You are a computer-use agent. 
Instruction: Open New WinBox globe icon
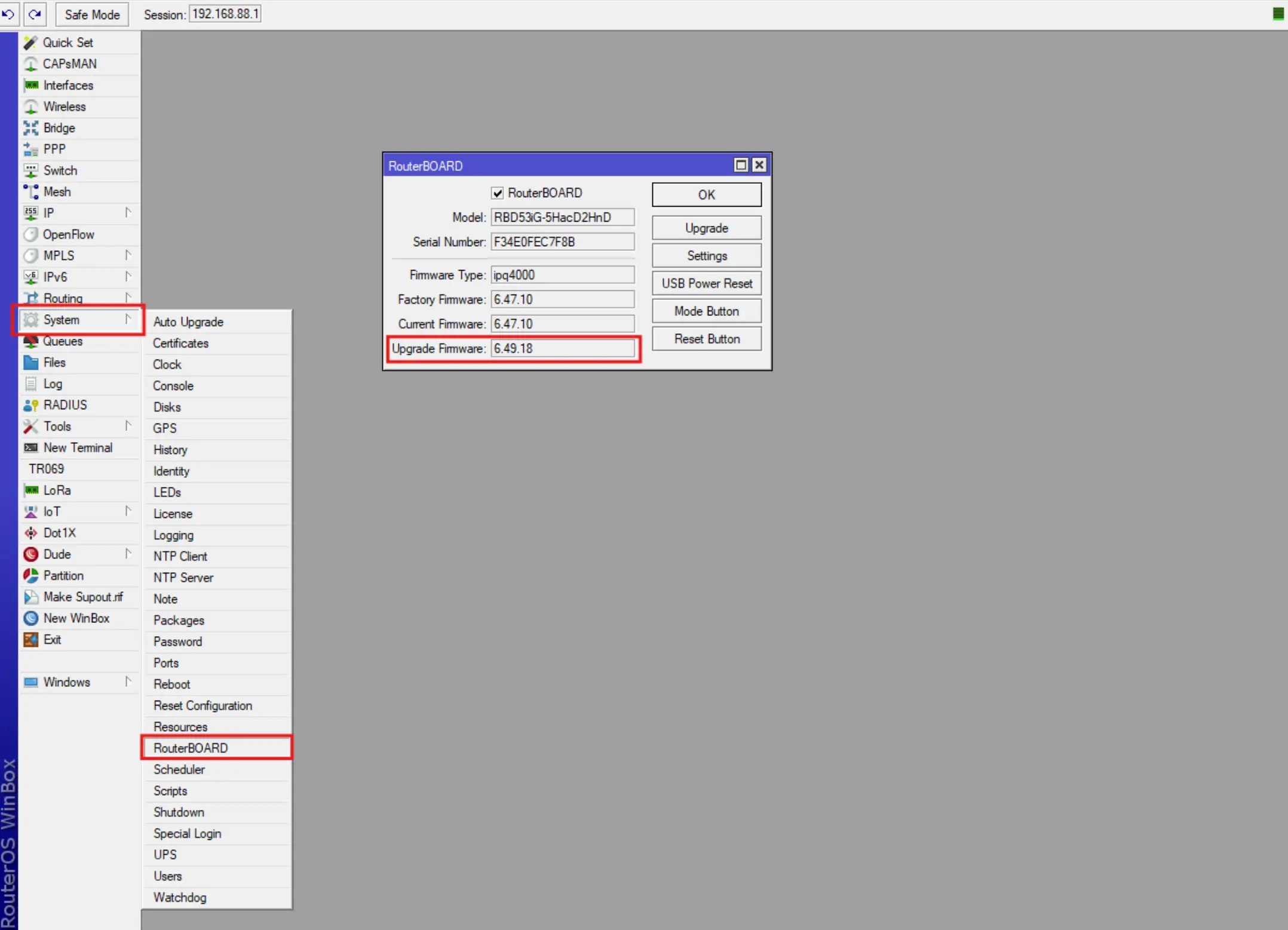[30, 618]
